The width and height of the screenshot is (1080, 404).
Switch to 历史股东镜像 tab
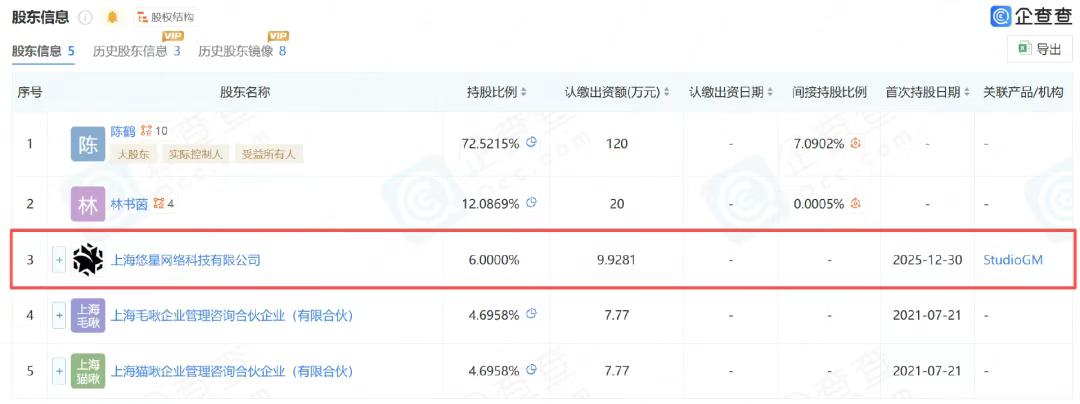tap(242, 51)
